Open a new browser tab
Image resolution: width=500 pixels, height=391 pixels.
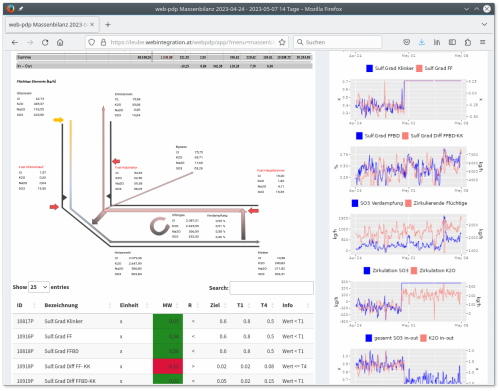tap(108, 25)
